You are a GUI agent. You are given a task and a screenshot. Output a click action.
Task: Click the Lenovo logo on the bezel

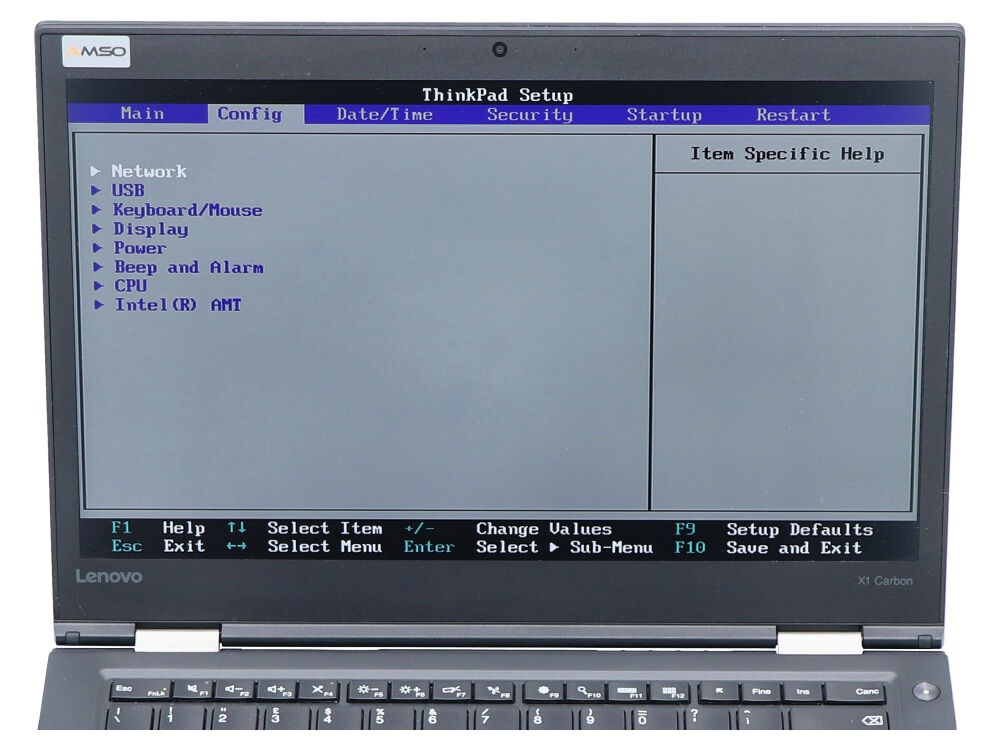(x=109, y=577)
